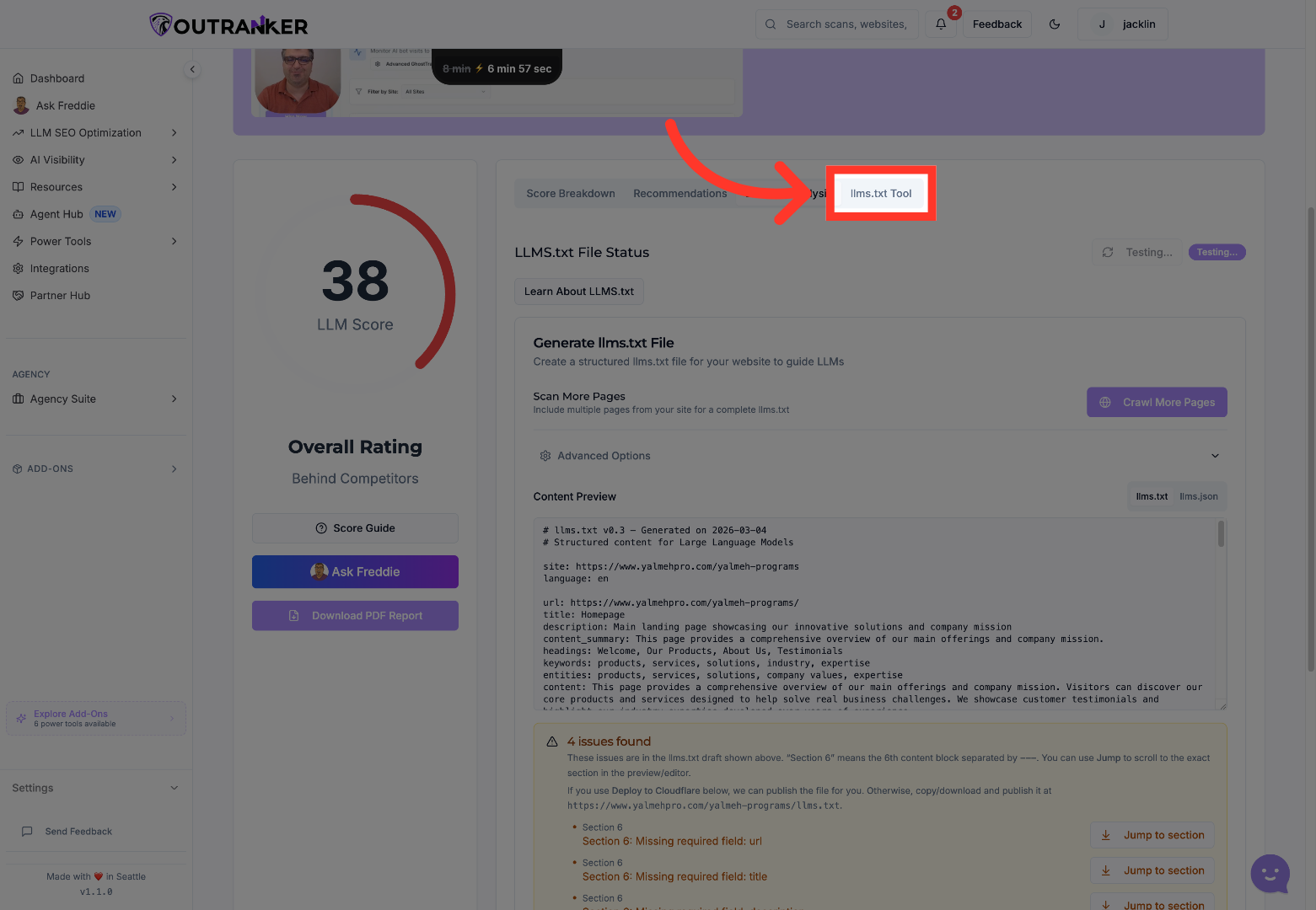Click the Testing... refresh button

[1137, 252]
